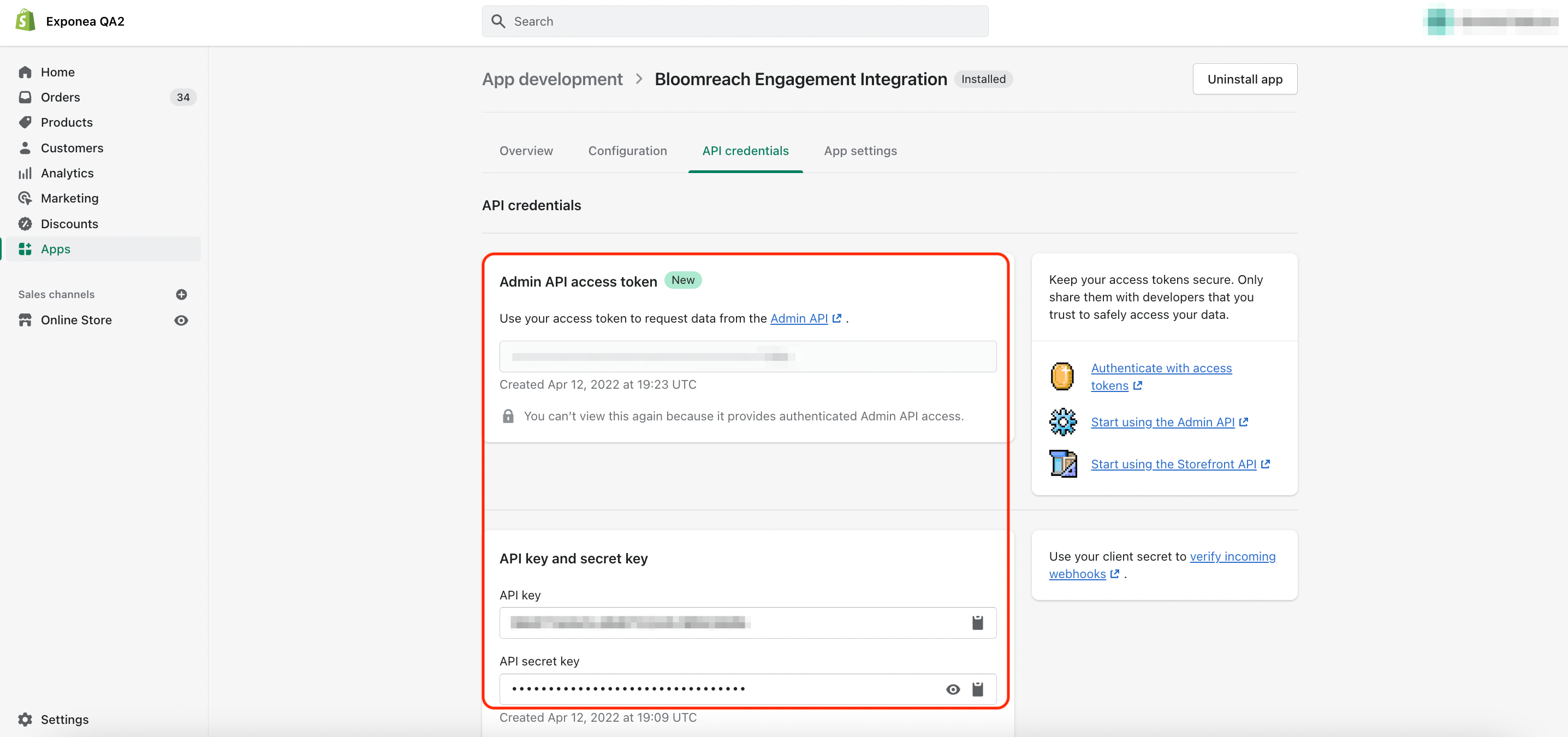This screenshot has width=1568, height=737.
Task: Click the Settings gear icon
Action: point(25,720)
